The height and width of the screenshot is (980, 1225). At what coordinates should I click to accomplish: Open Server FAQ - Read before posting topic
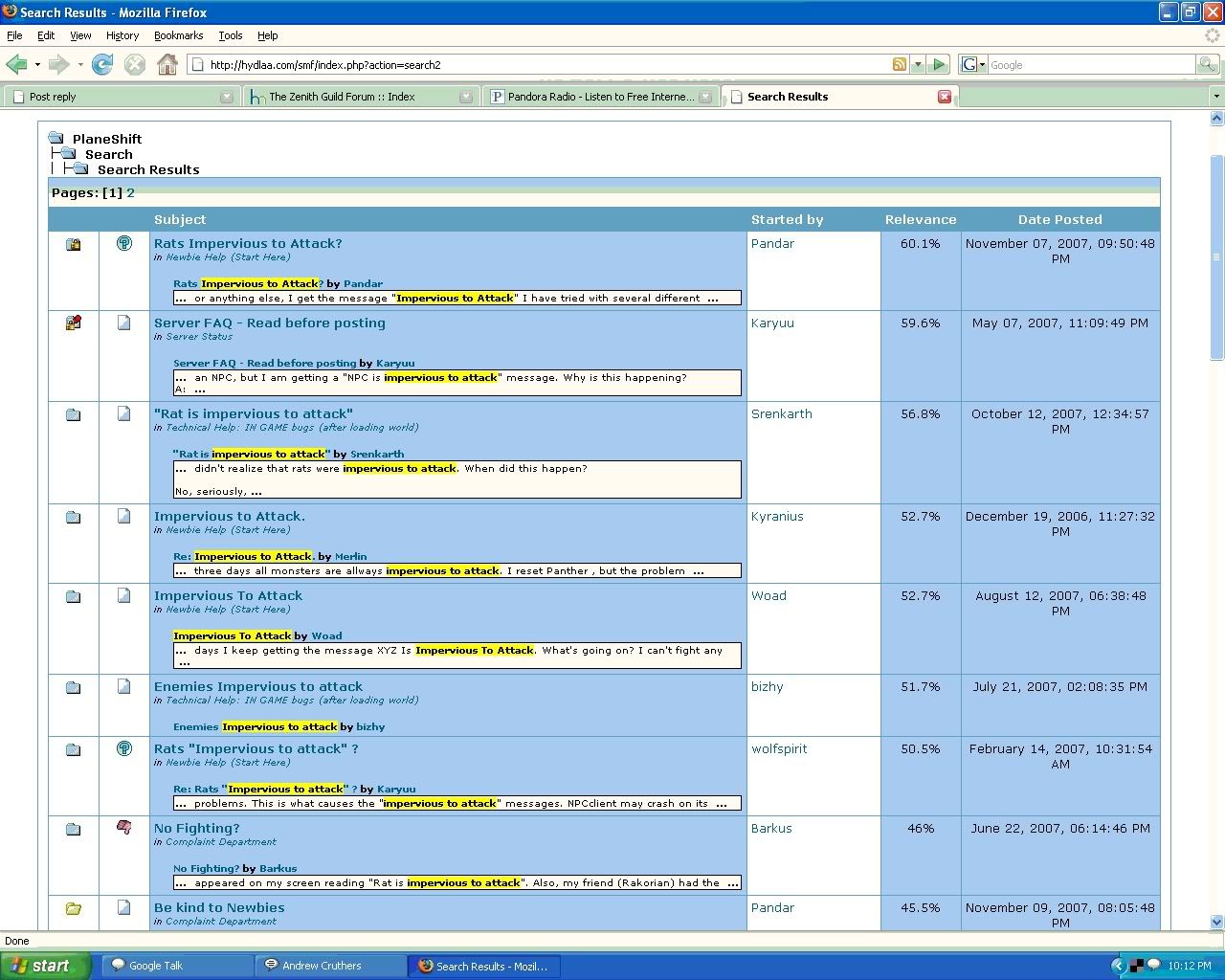[x=269, y=323]
